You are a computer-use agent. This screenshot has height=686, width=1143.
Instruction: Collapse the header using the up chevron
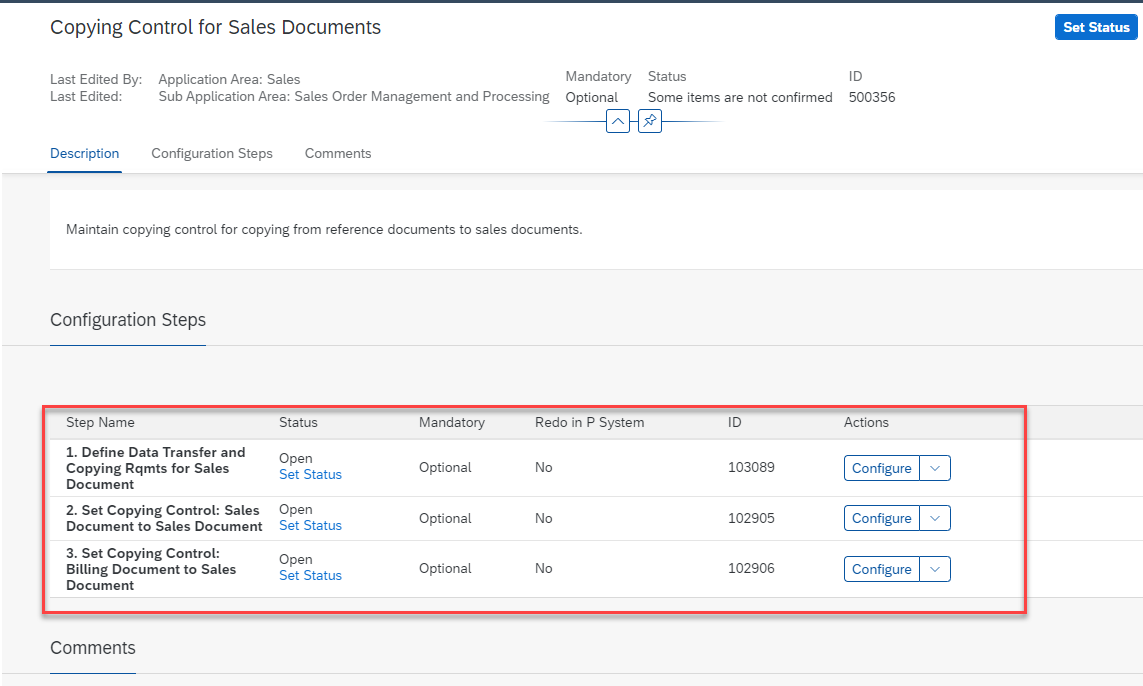tap(618, 122)
